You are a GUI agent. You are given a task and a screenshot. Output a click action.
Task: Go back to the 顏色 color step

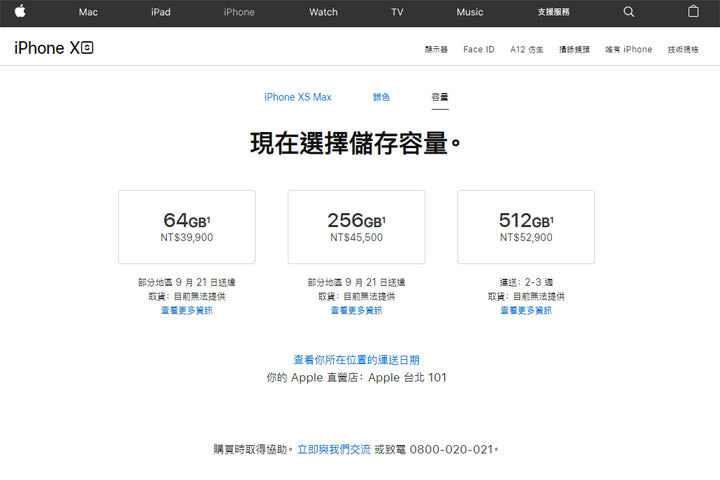click(x=381, y=97)
